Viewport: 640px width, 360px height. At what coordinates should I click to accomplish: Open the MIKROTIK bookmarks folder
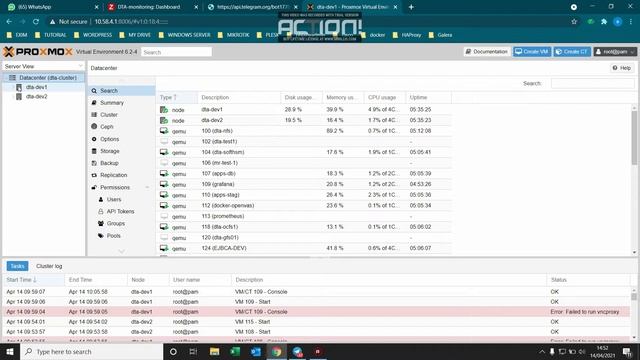click(233, 35)
